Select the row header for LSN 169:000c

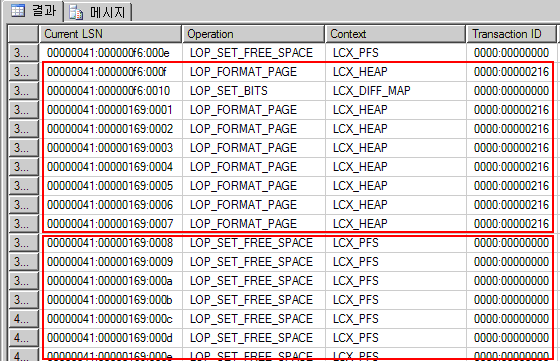23,319
